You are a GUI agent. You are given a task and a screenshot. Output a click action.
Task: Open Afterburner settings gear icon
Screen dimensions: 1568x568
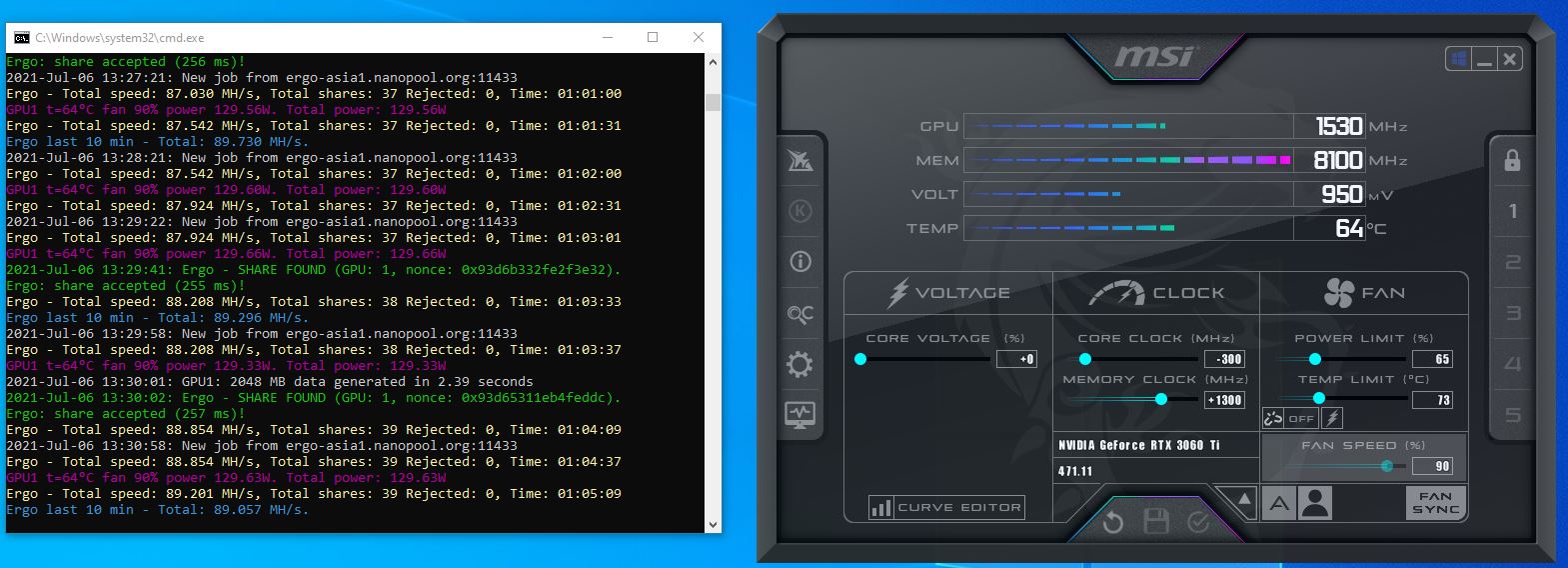click(800, 364)
